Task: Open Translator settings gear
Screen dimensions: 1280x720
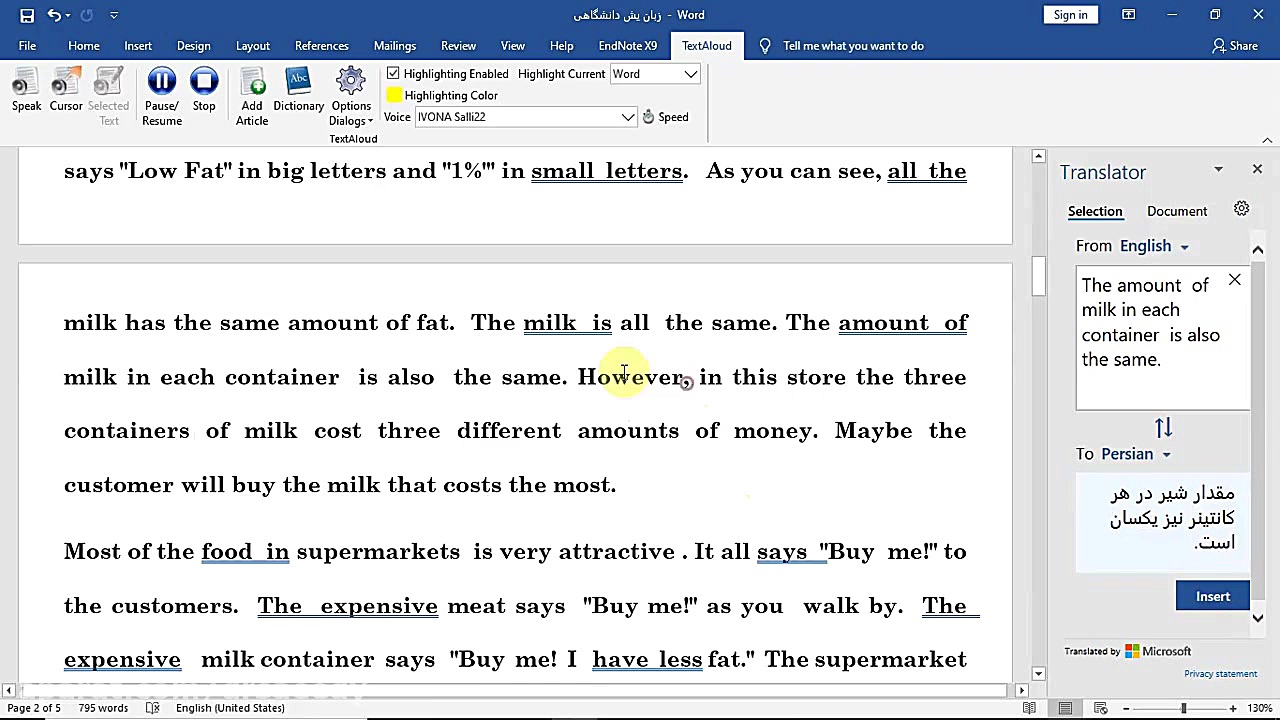Action: point(1241,209)
